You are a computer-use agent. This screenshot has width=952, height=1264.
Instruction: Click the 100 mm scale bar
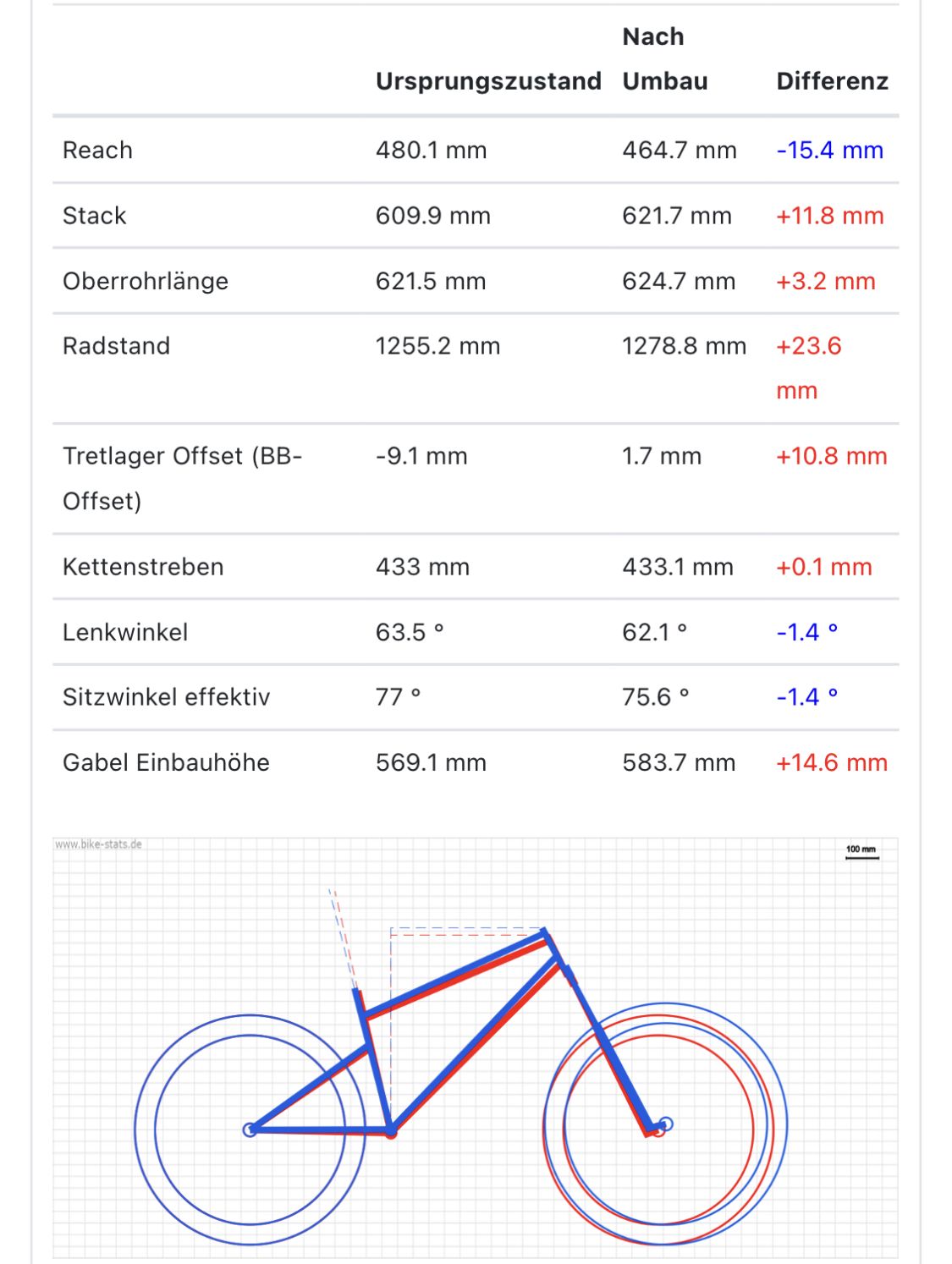coord(861,853)
